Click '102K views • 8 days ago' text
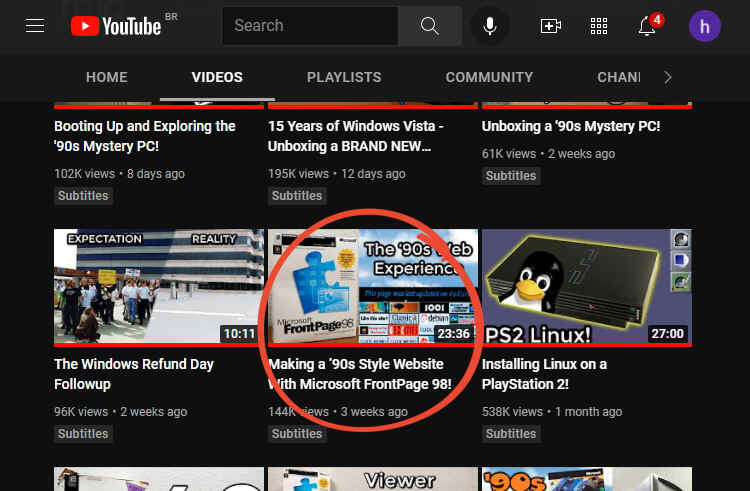 pyautogui.click(x=119, y=174)
